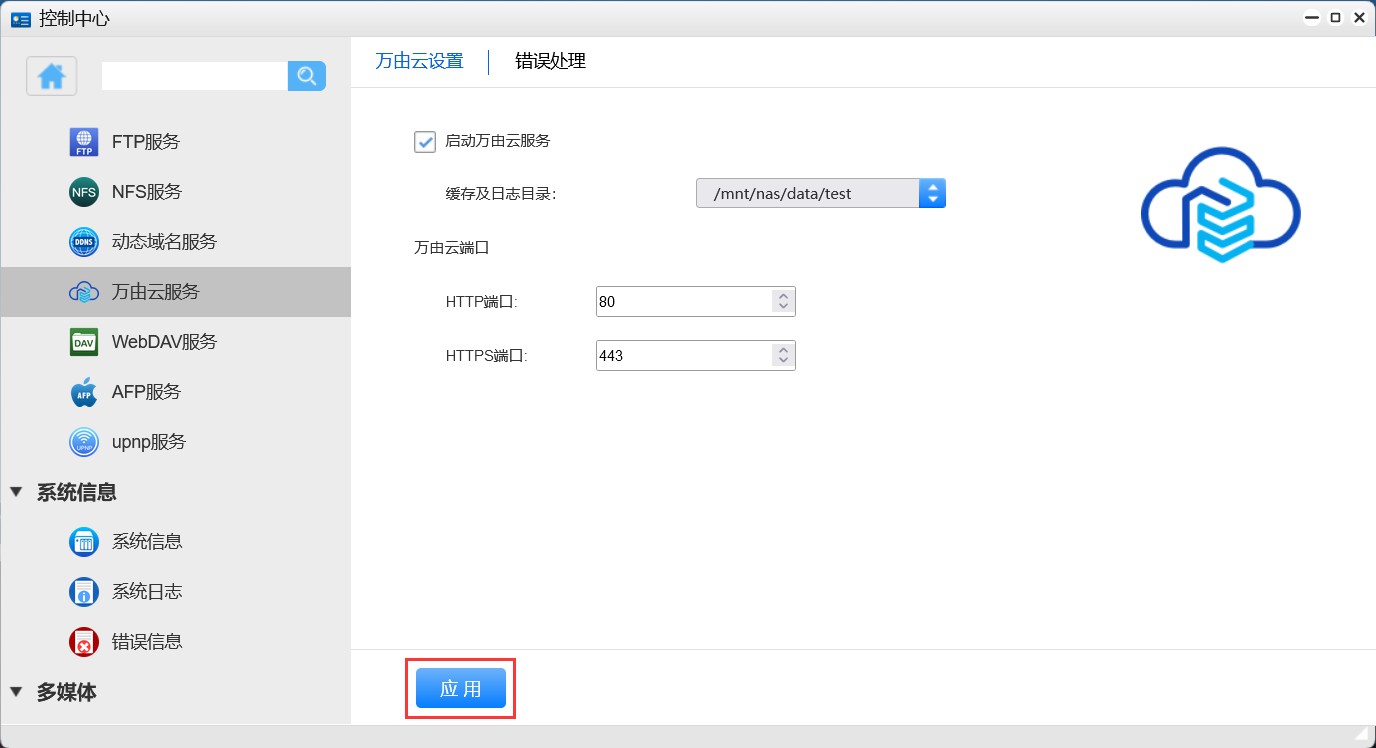Collapse the 多媒体 section
The height and width of the screenshot is (748, 1376).
(x=16, y=692)
